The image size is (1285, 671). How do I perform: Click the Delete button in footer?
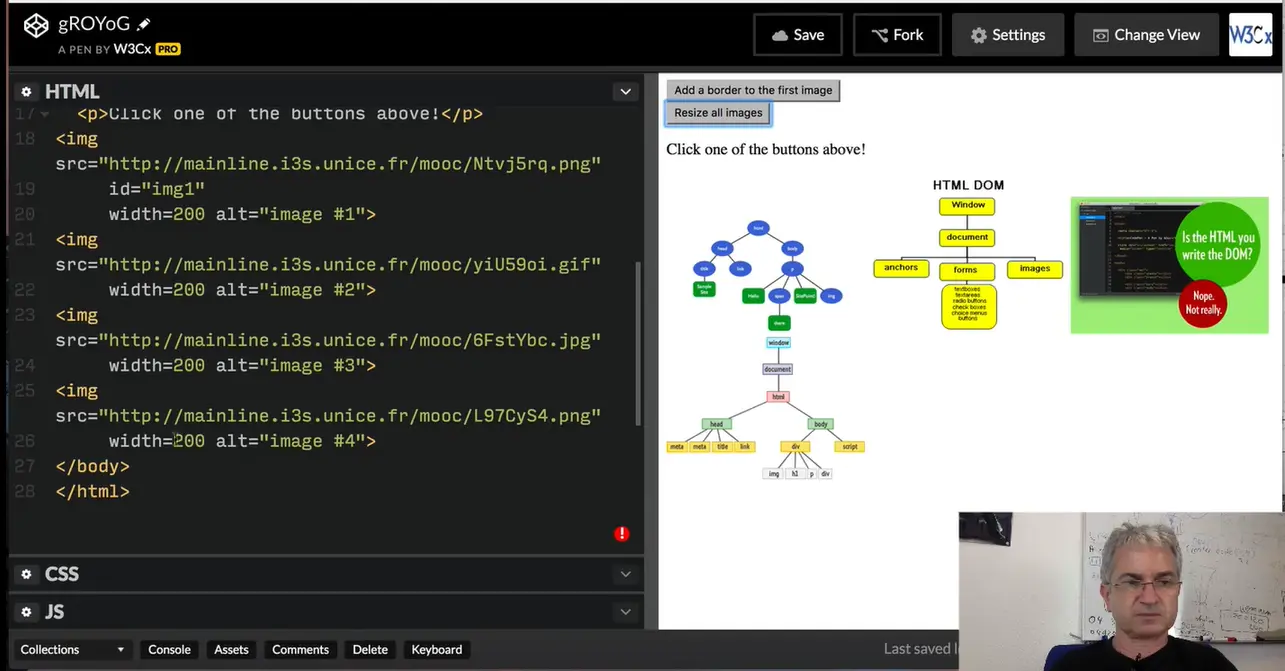click(x=370, y=649)
